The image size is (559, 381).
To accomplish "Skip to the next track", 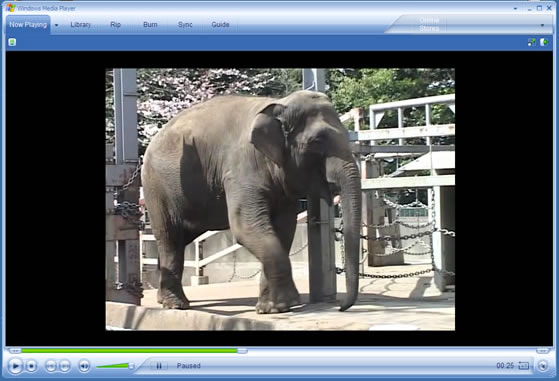I will (65, 366).
